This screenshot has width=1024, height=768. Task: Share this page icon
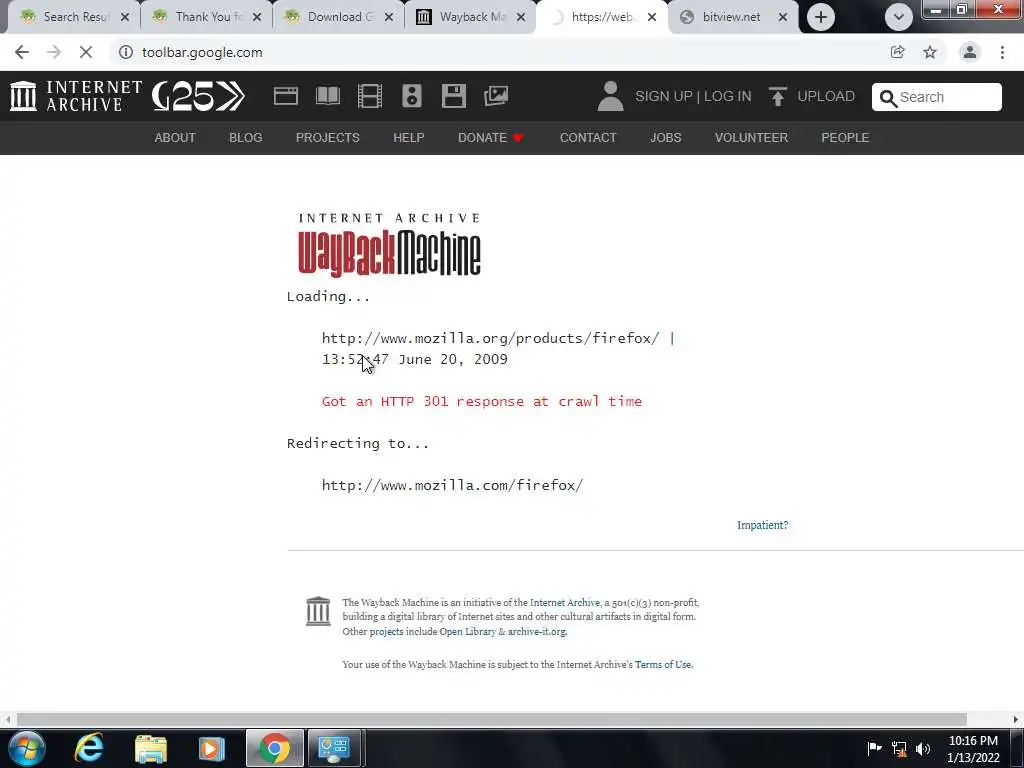coord(897,52)
